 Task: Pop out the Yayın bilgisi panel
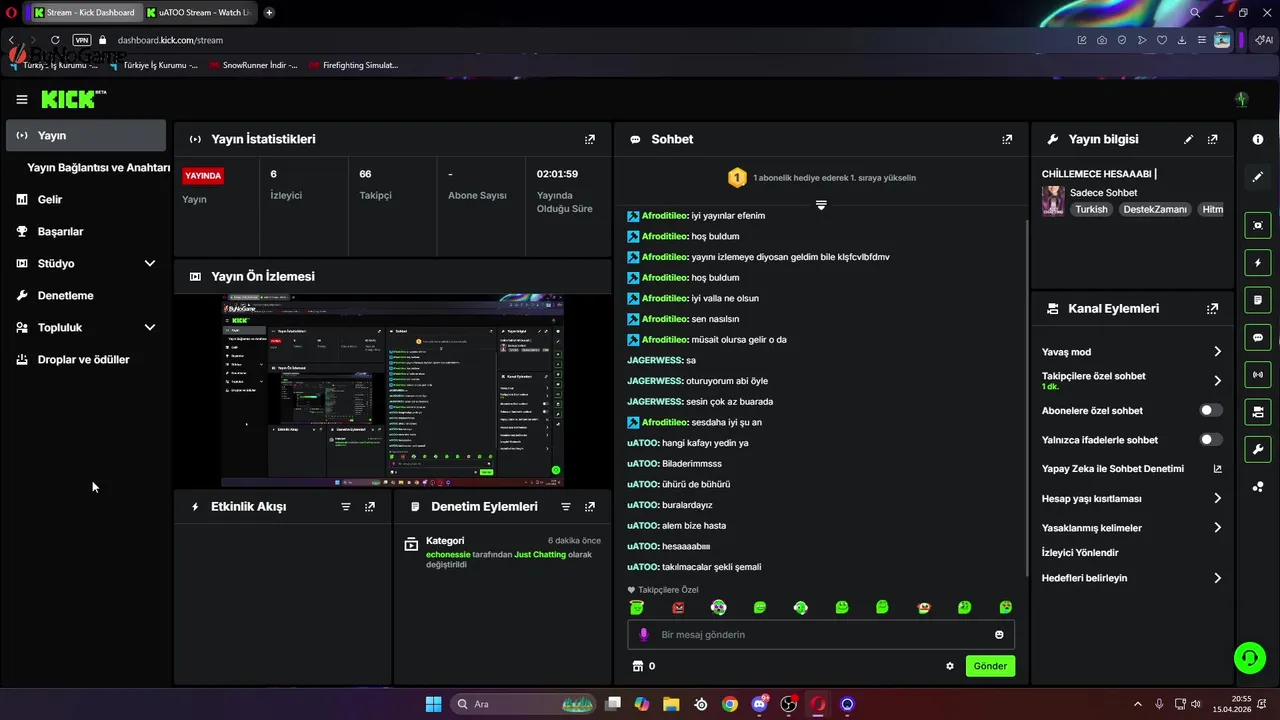point(1212,139)
